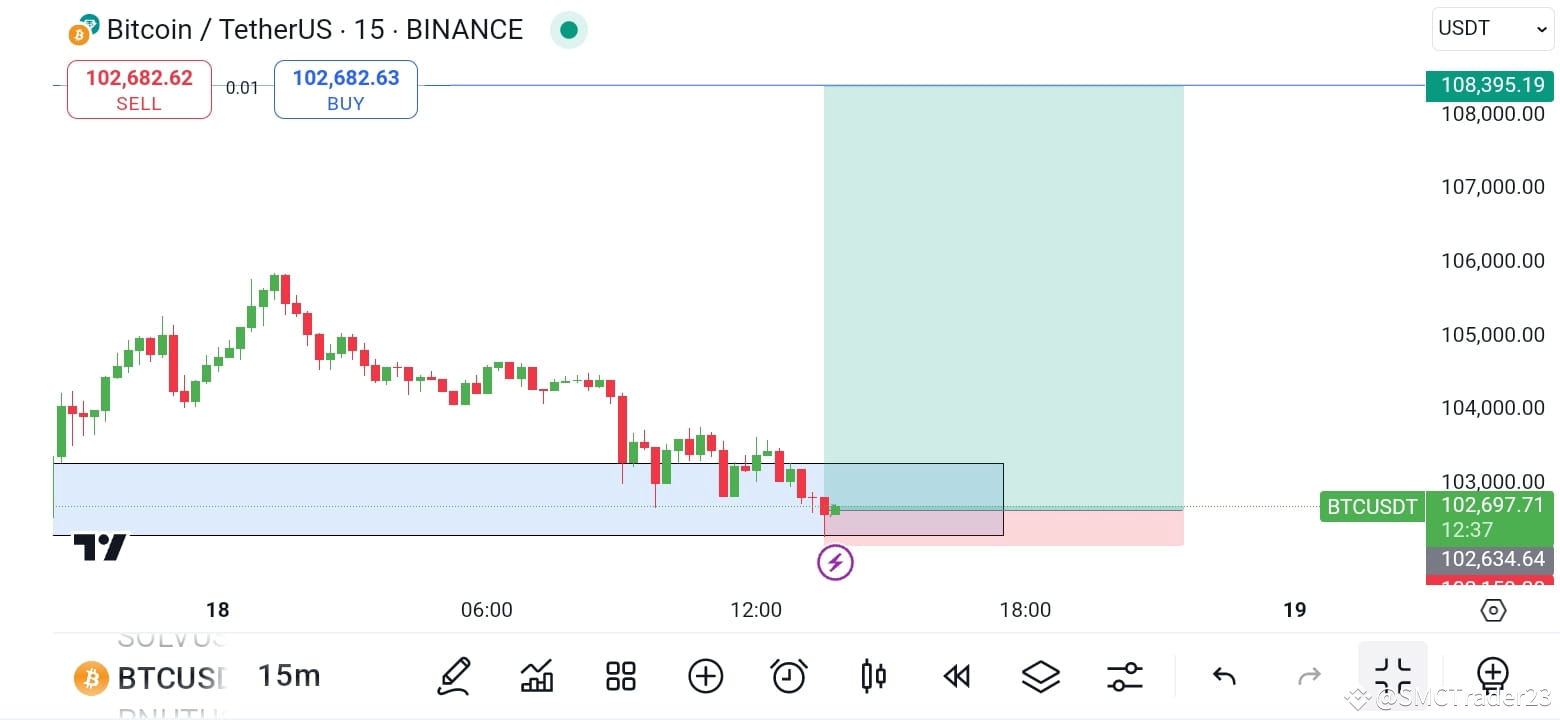Open the object tree layers icon
Screen dimensions: 1560x720
(x=1040, y=676)
